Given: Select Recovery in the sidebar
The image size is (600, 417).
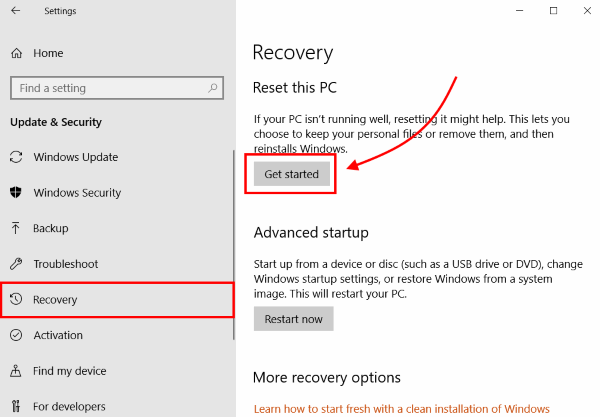Looking at the screenshot, I should coord(55,300).
